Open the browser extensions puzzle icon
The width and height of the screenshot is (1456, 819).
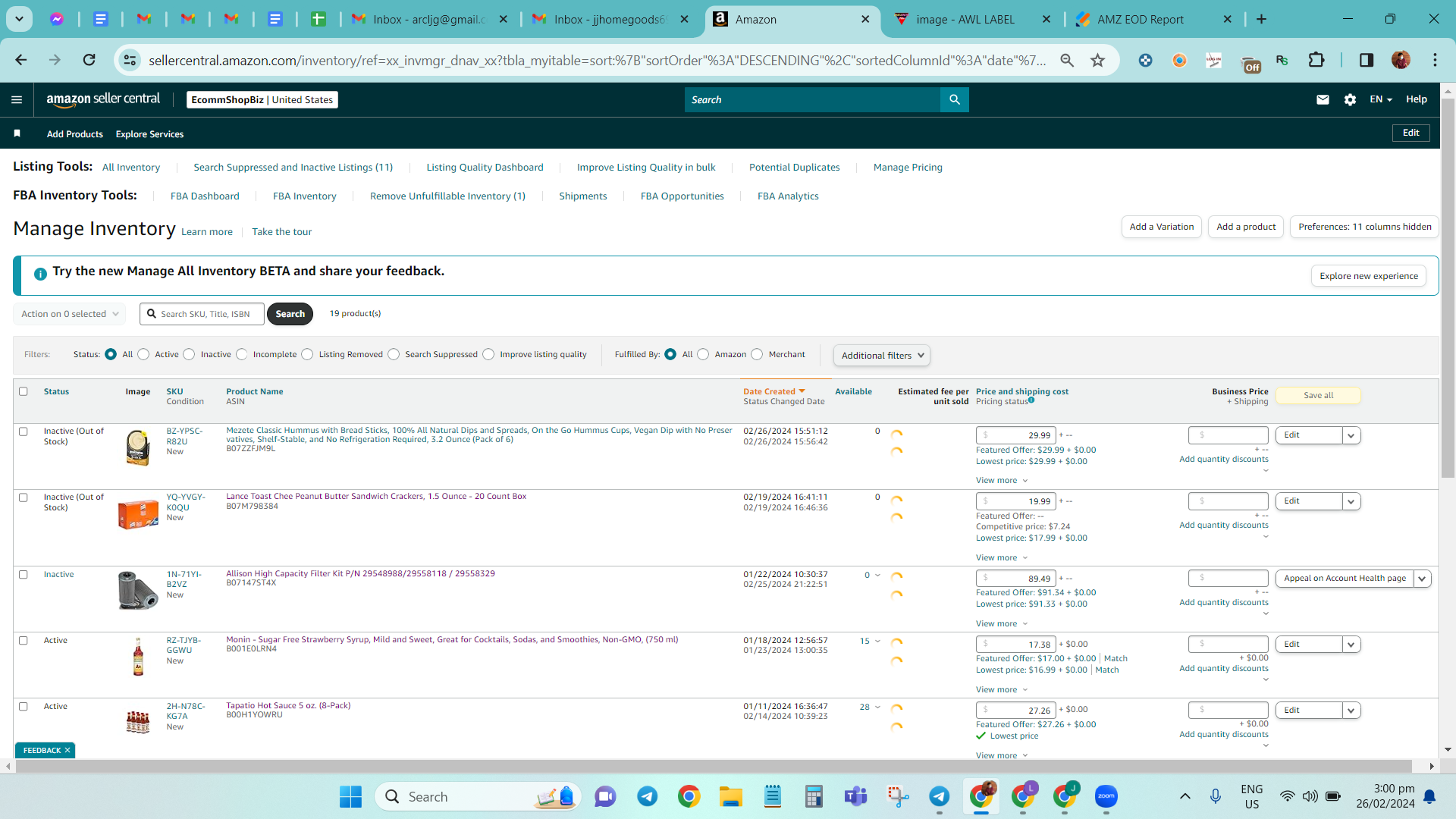(x=1316, y=60)
